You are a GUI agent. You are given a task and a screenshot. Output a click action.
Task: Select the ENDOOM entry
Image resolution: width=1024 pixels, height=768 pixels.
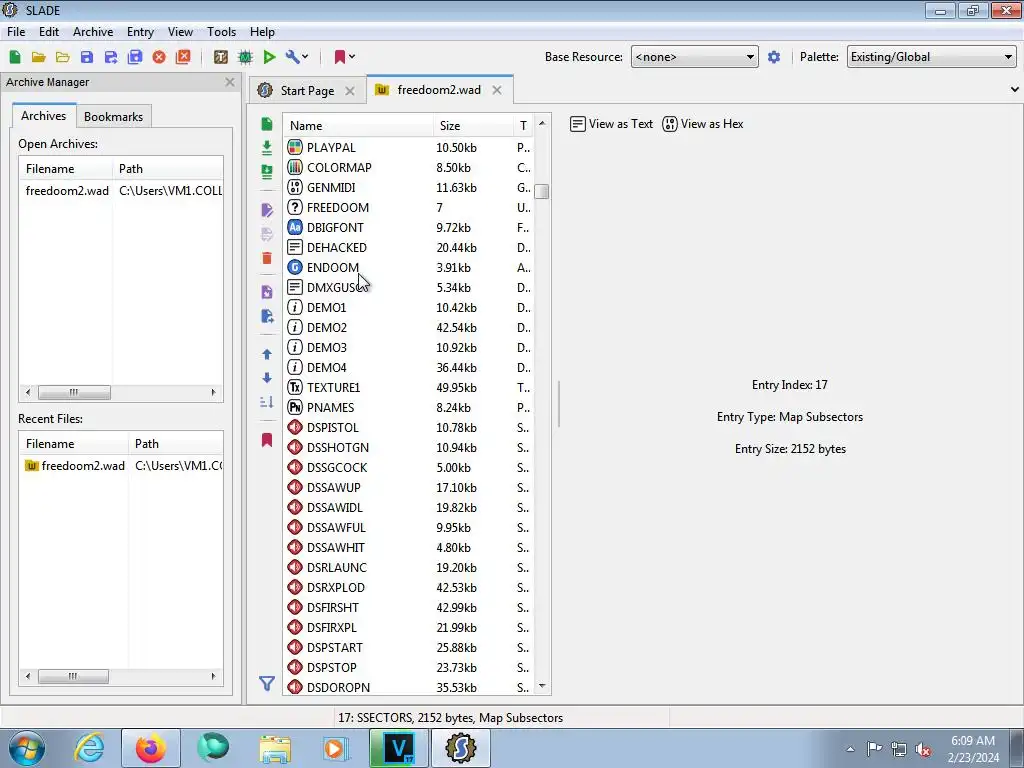tap(409, 268)
